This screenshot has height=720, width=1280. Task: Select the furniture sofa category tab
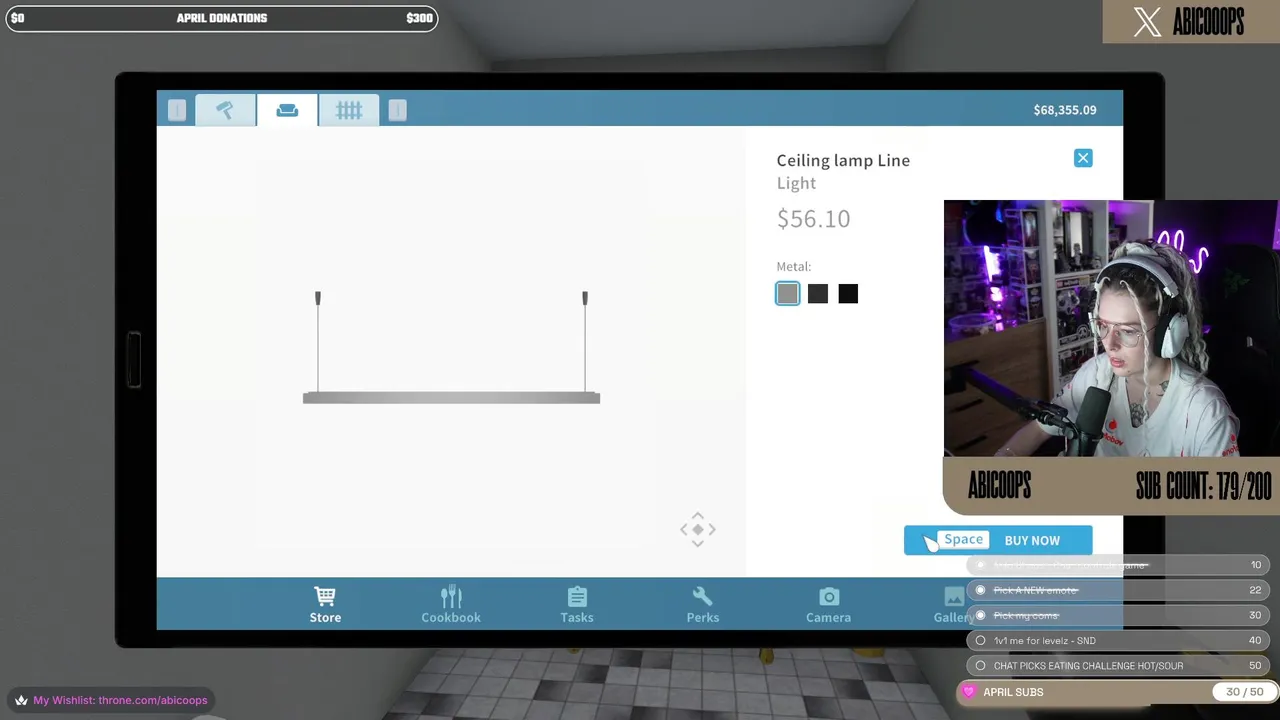(x=287, y=110)
